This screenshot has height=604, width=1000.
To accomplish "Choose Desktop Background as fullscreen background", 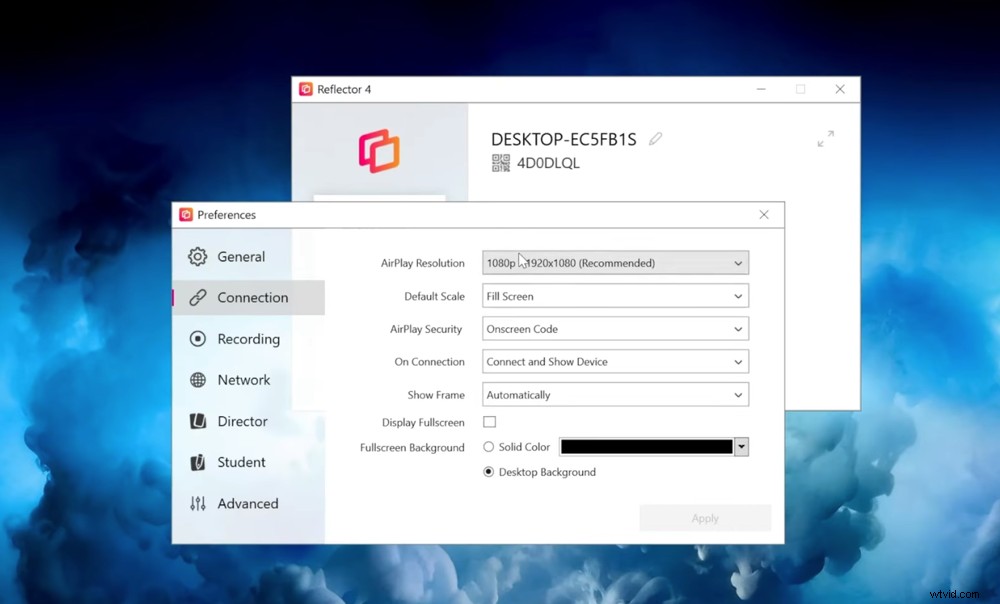I will (488, 471).
